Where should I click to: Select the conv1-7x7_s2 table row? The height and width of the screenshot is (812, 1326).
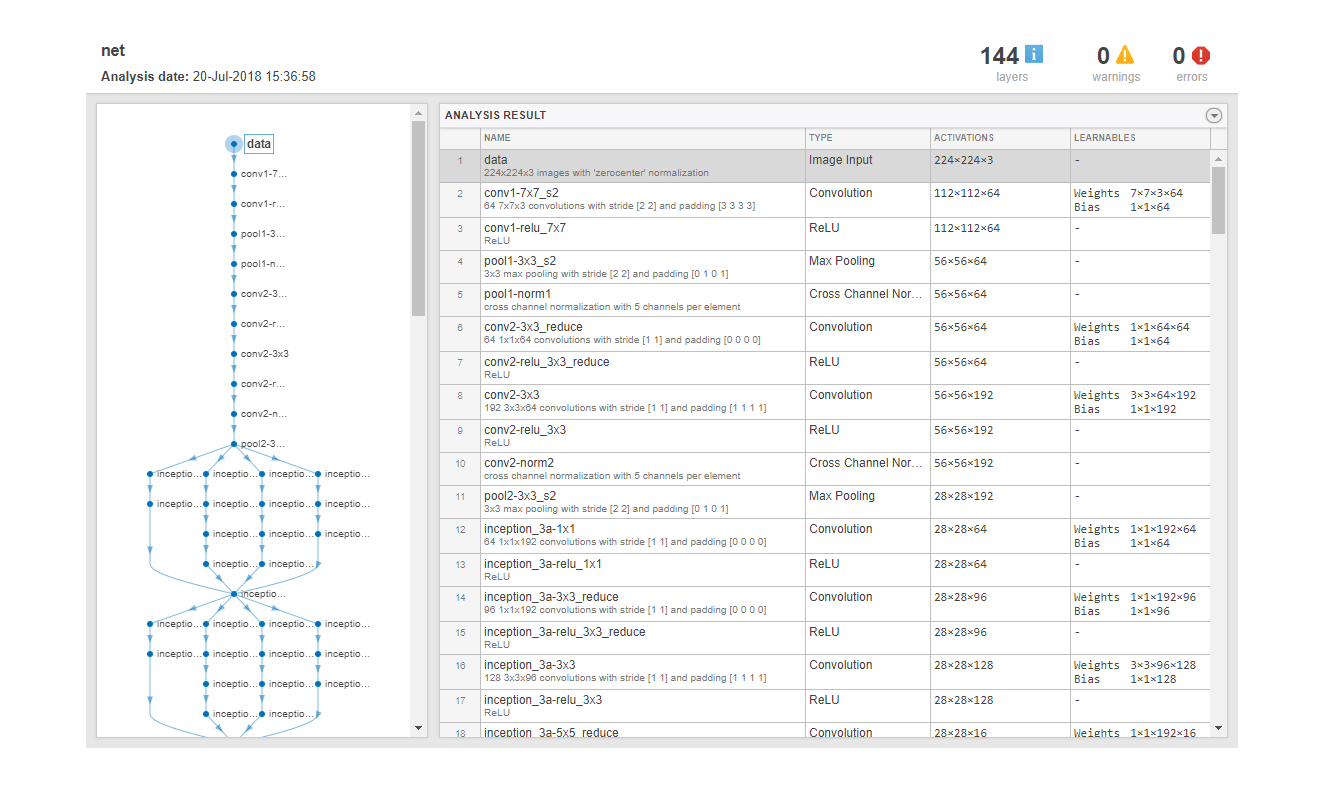[x=825, y=200]
